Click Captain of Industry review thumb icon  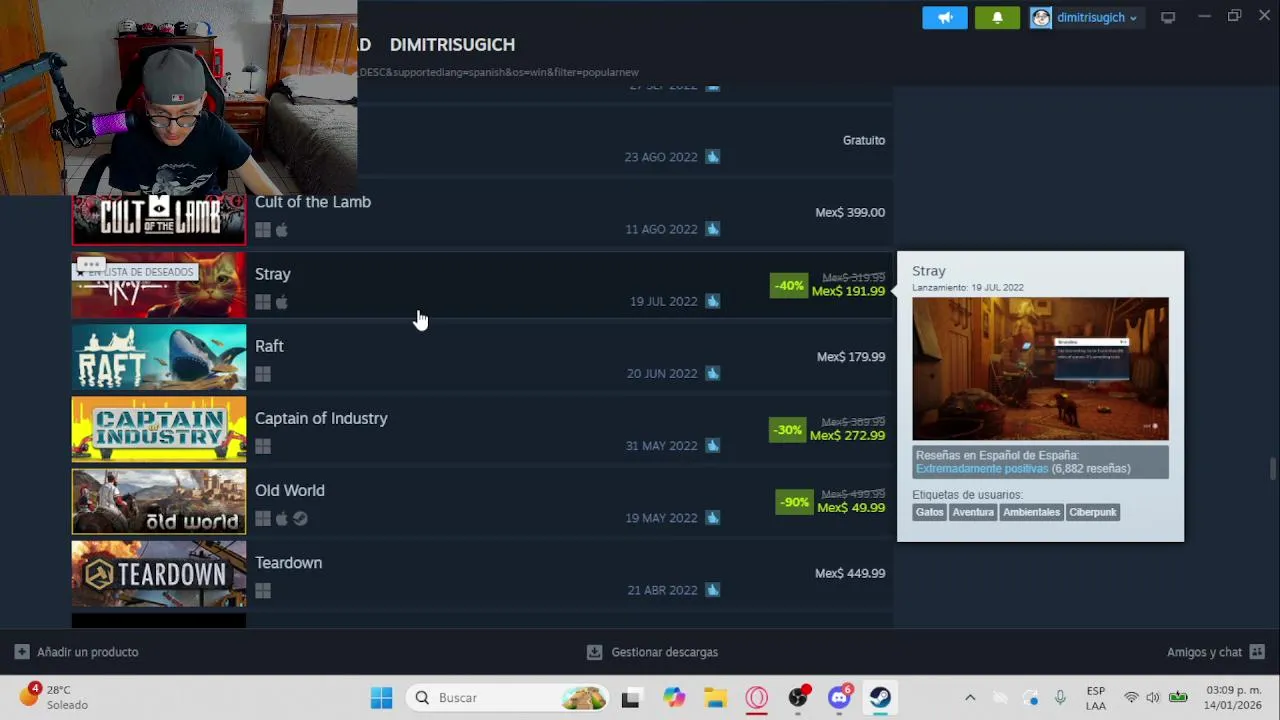[x=712, y=445]
